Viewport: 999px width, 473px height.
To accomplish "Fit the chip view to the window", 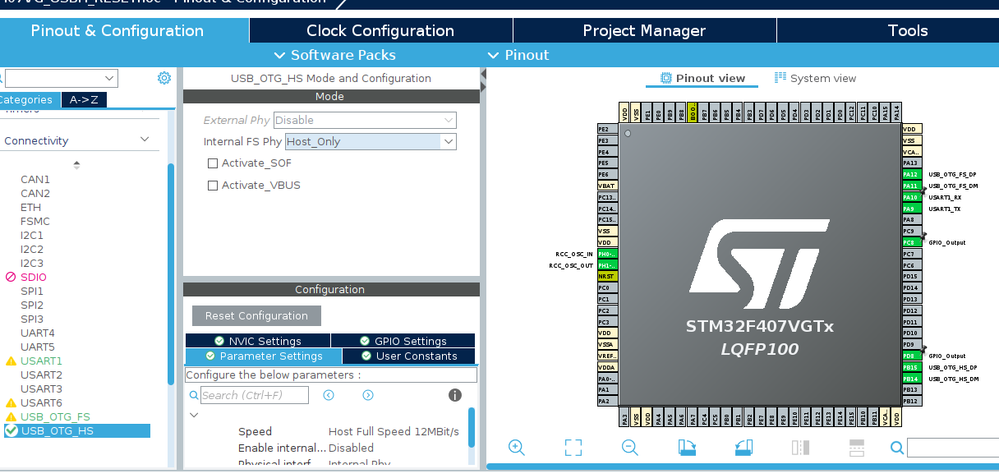I will coord(573,448).
